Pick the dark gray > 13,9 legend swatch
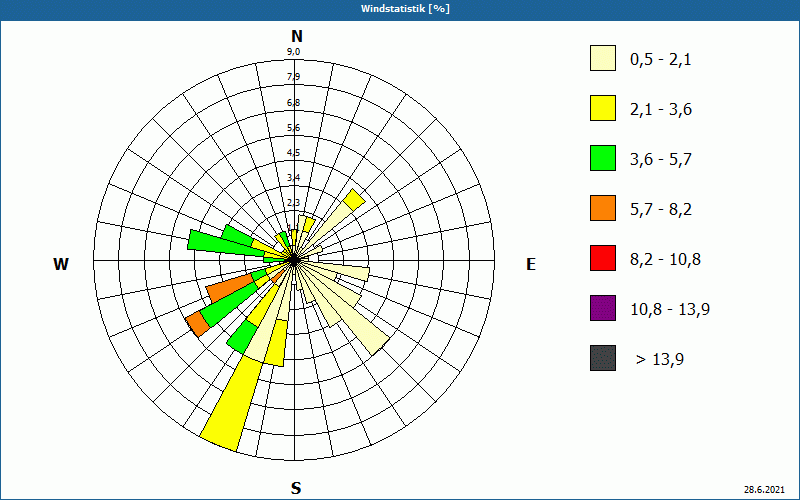The image size is (800, 500). tap(603, 358)
